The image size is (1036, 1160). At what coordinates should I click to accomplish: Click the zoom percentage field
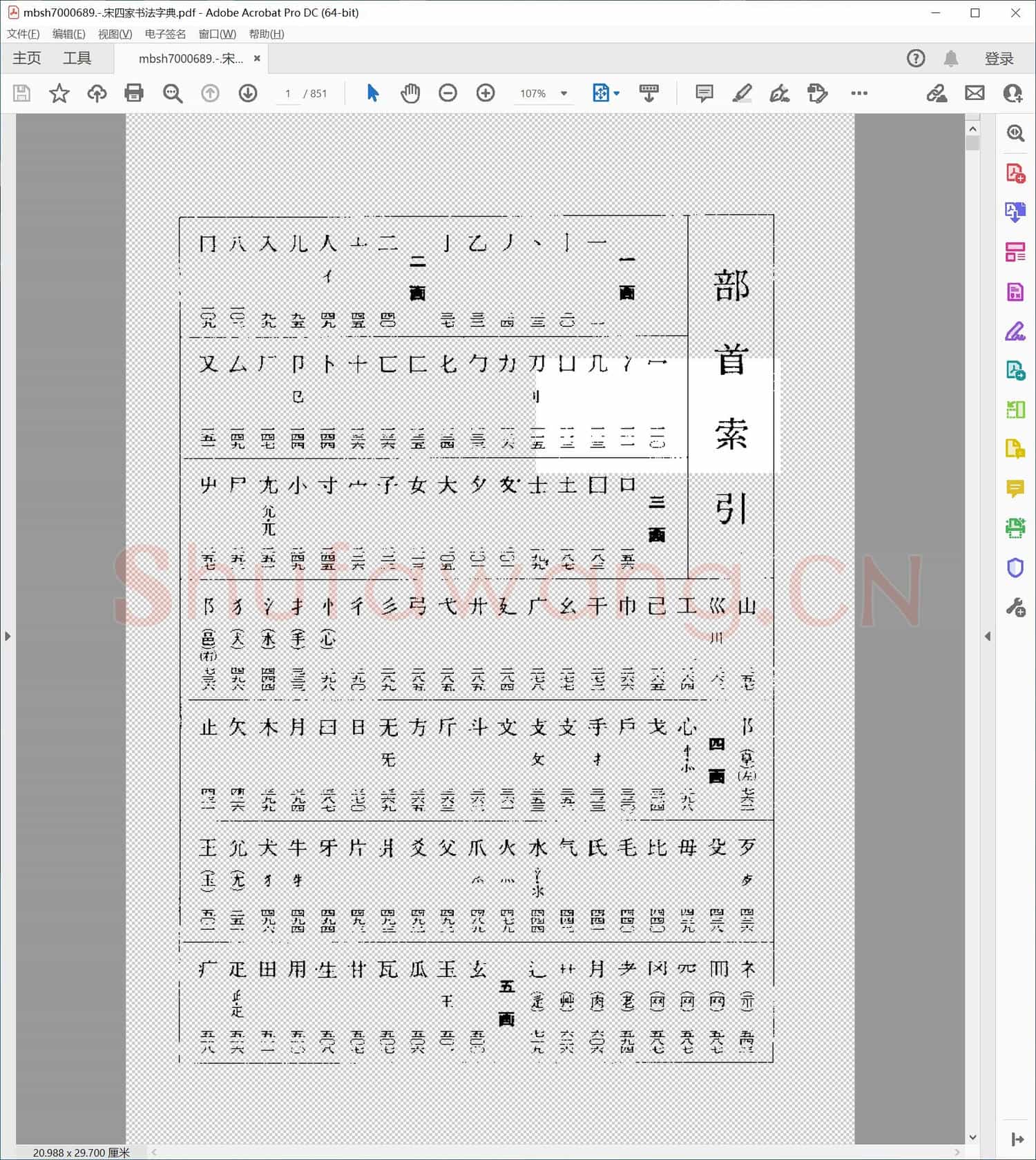pyautogui.click(x=533, y=93)
